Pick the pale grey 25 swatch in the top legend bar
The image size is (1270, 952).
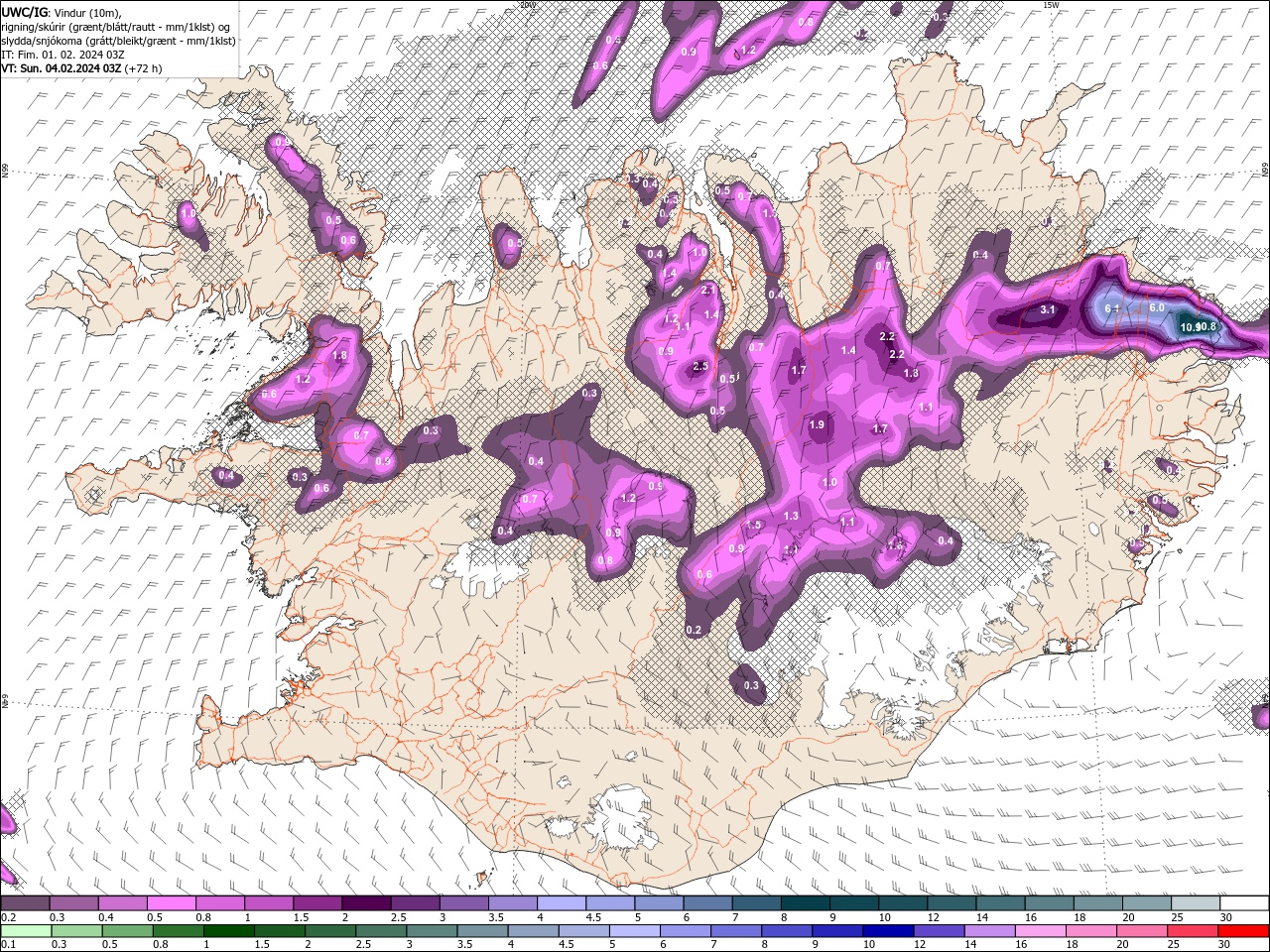[x=1196, y=902]
